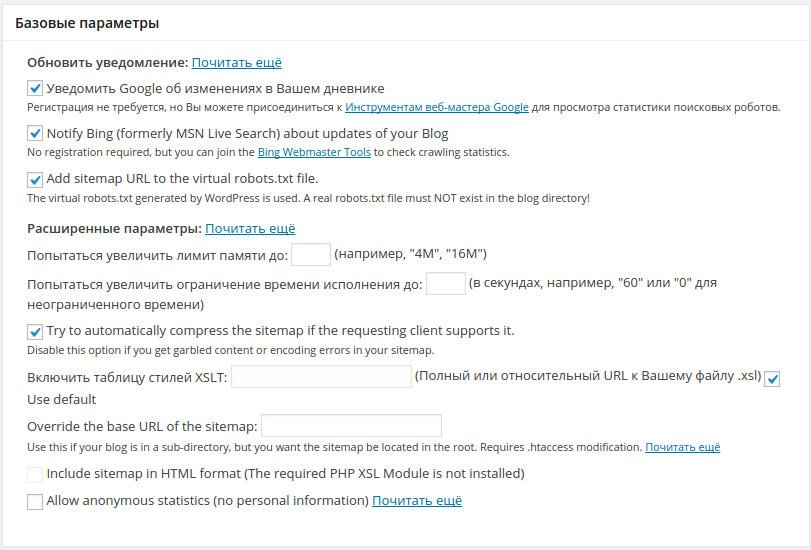Click the Use default label text
This screenshot has height=550, width=811.
62,399
